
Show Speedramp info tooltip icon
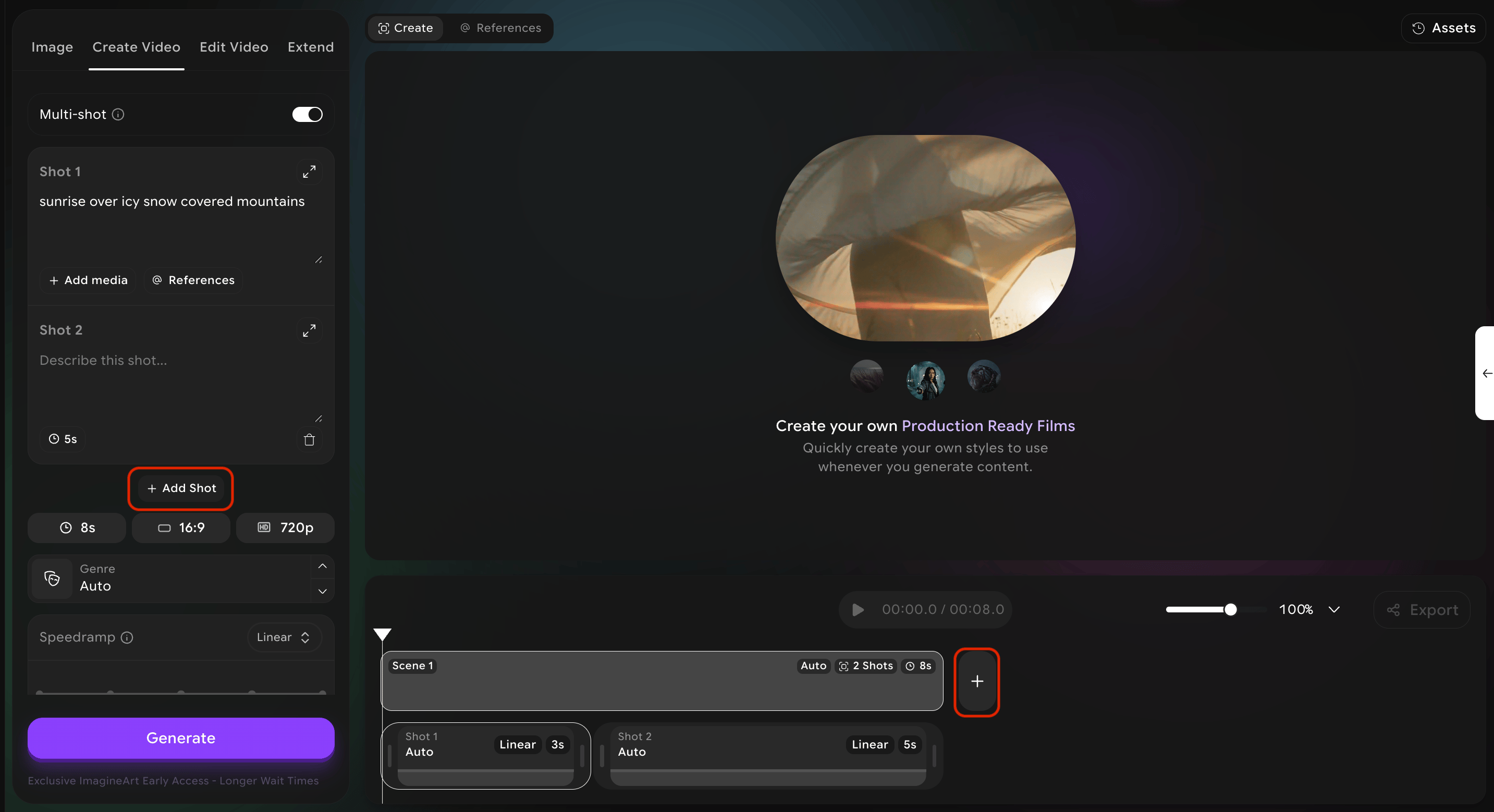point(127,637)
